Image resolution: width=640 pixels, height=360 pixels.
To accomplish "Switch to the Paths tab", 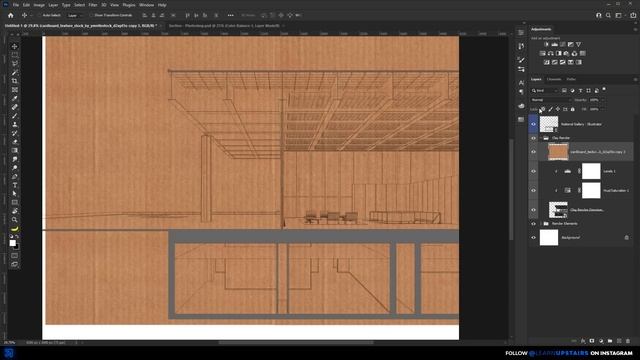I will click(x=571, y=79).
